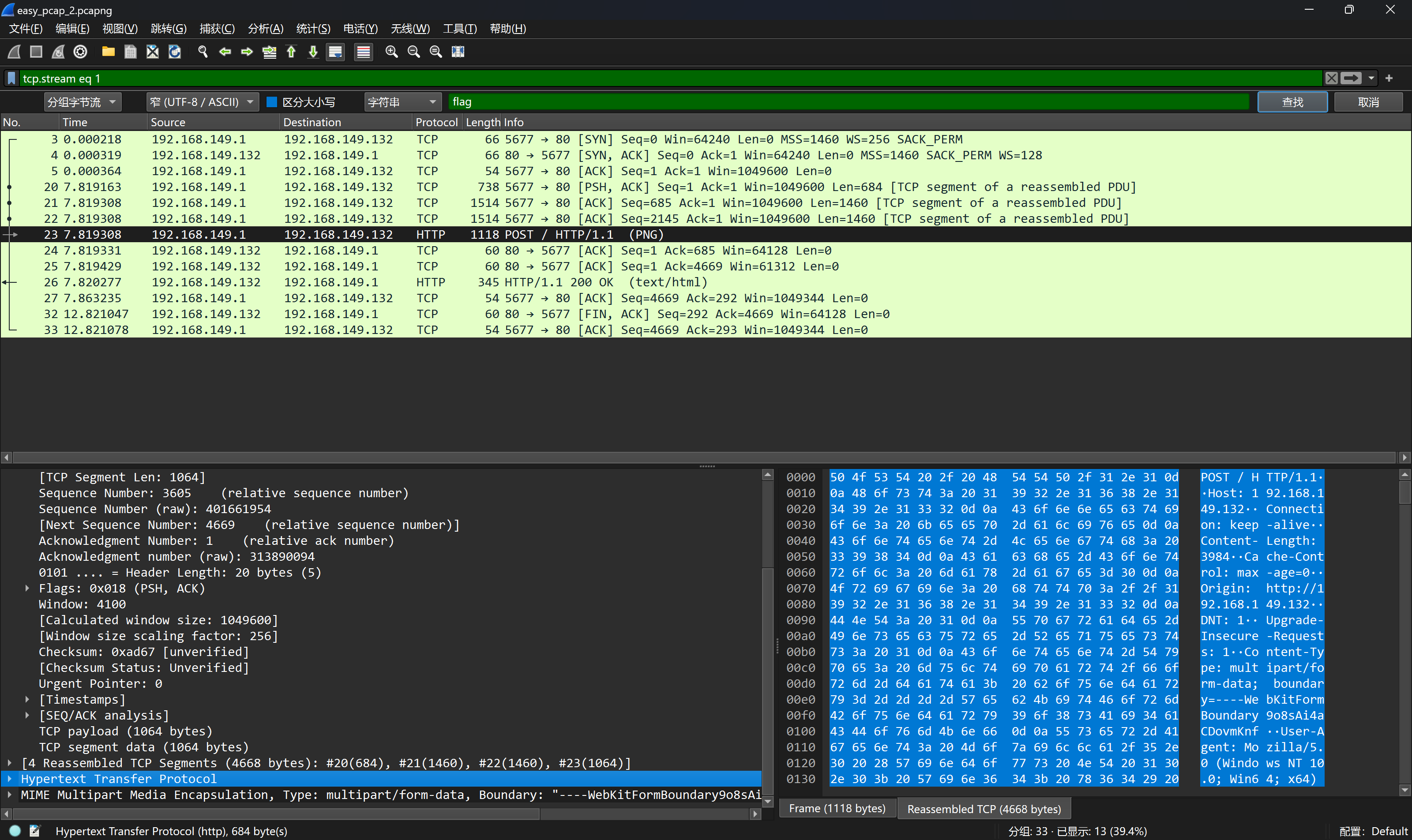
Task: Save the capture file via binary page icon
Action: (130, 52)
